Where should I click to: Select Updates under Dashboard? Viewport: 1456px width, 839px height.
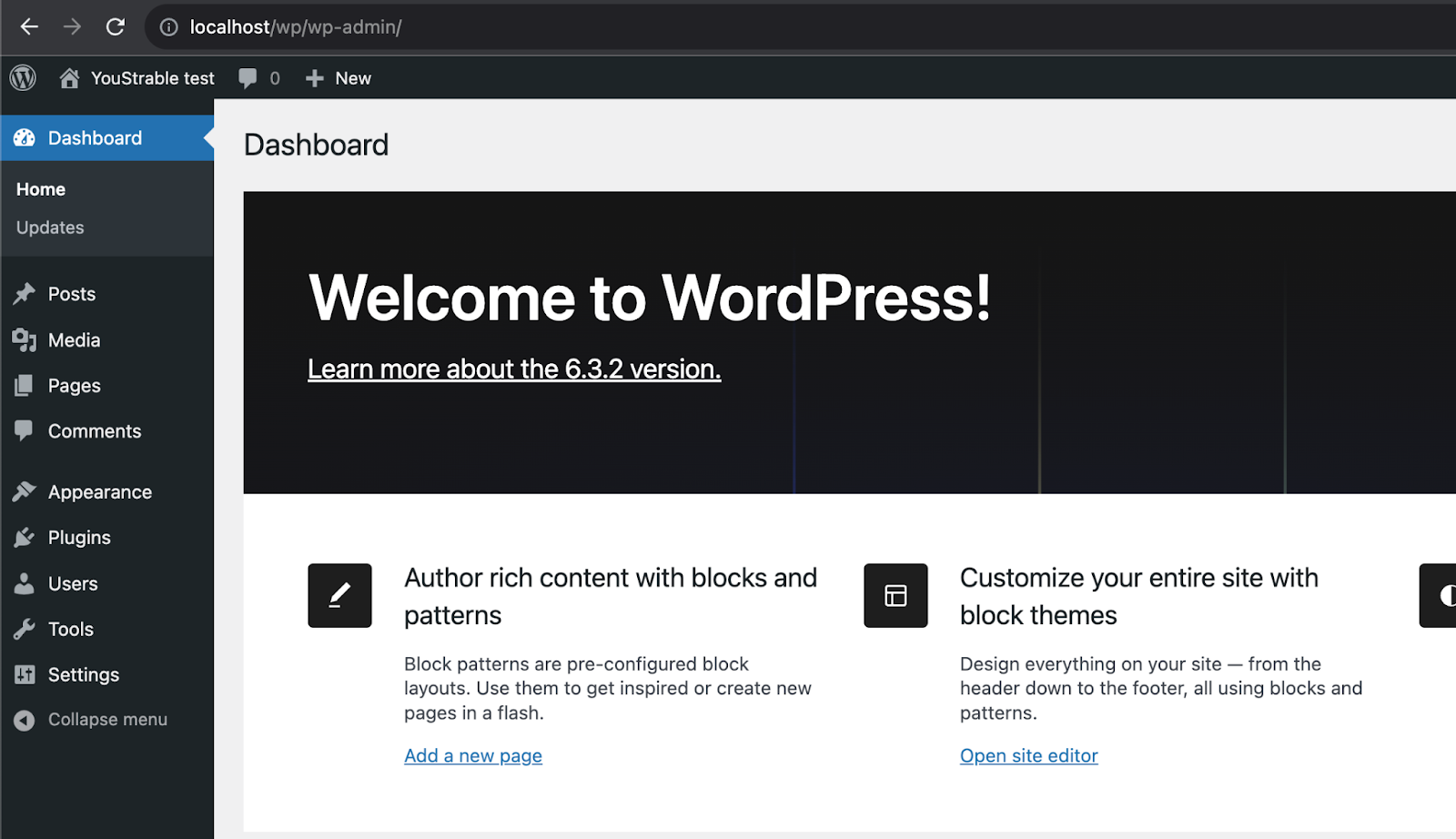coord(50,227)
